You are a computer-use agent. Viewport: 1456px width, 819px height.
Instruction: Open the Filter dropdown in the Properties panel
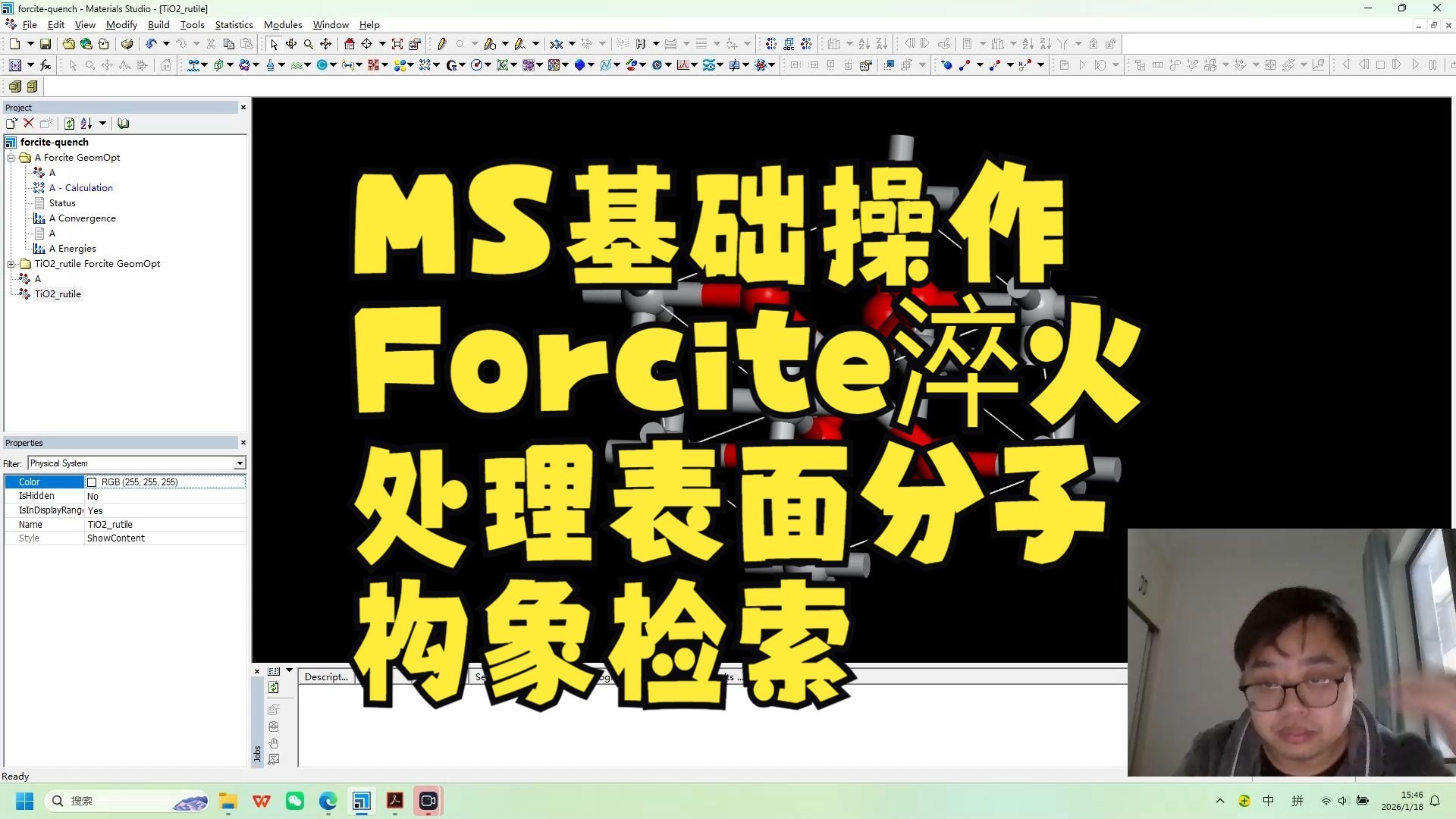click(240, 463)
